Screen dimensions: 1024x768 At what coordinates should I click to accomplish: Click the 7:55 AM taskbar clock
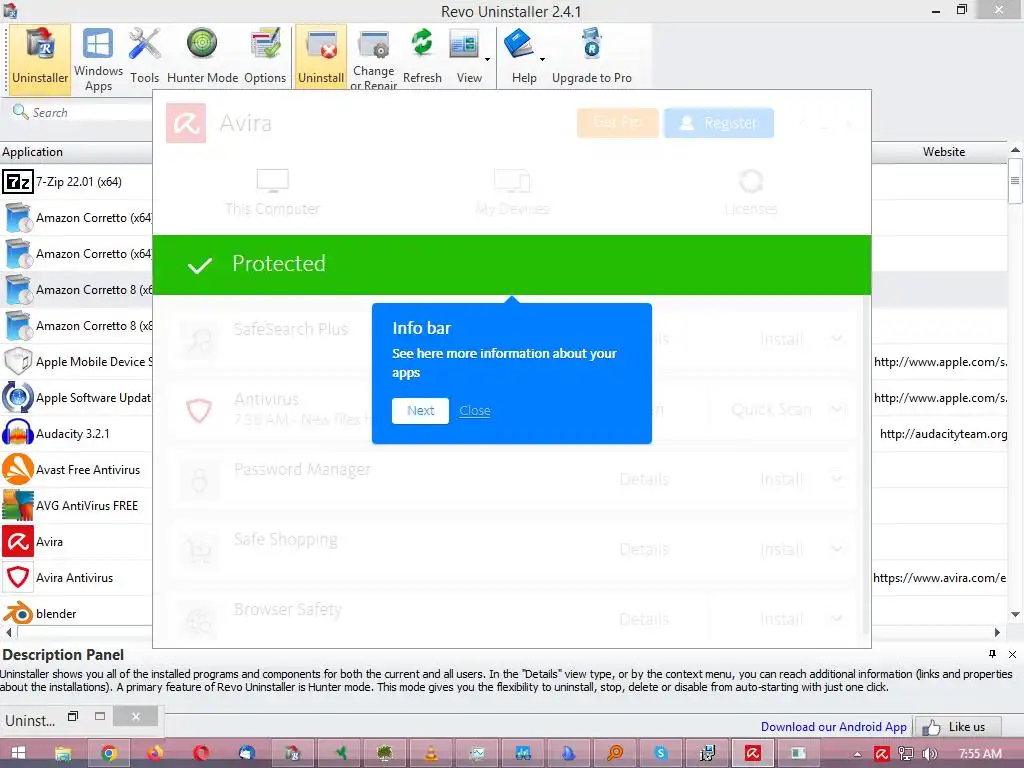[980, 754]
